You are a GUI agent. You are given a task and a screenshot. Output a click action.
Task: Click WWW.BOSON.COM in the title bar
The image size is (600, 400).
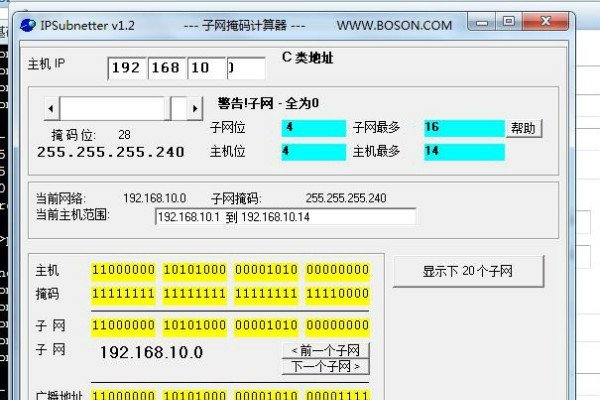click(394, 26)
